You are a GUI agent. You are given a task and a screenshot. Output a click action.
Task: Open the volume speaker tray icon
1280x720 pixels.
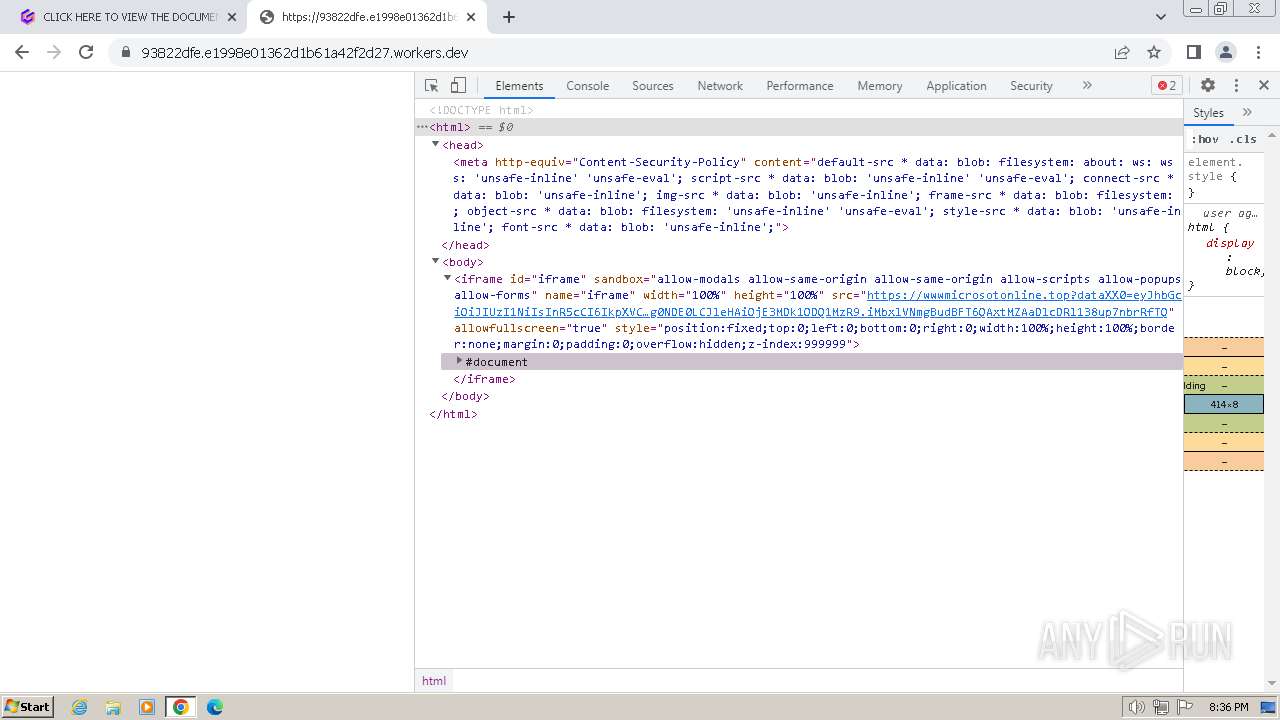click(1136, 707)
